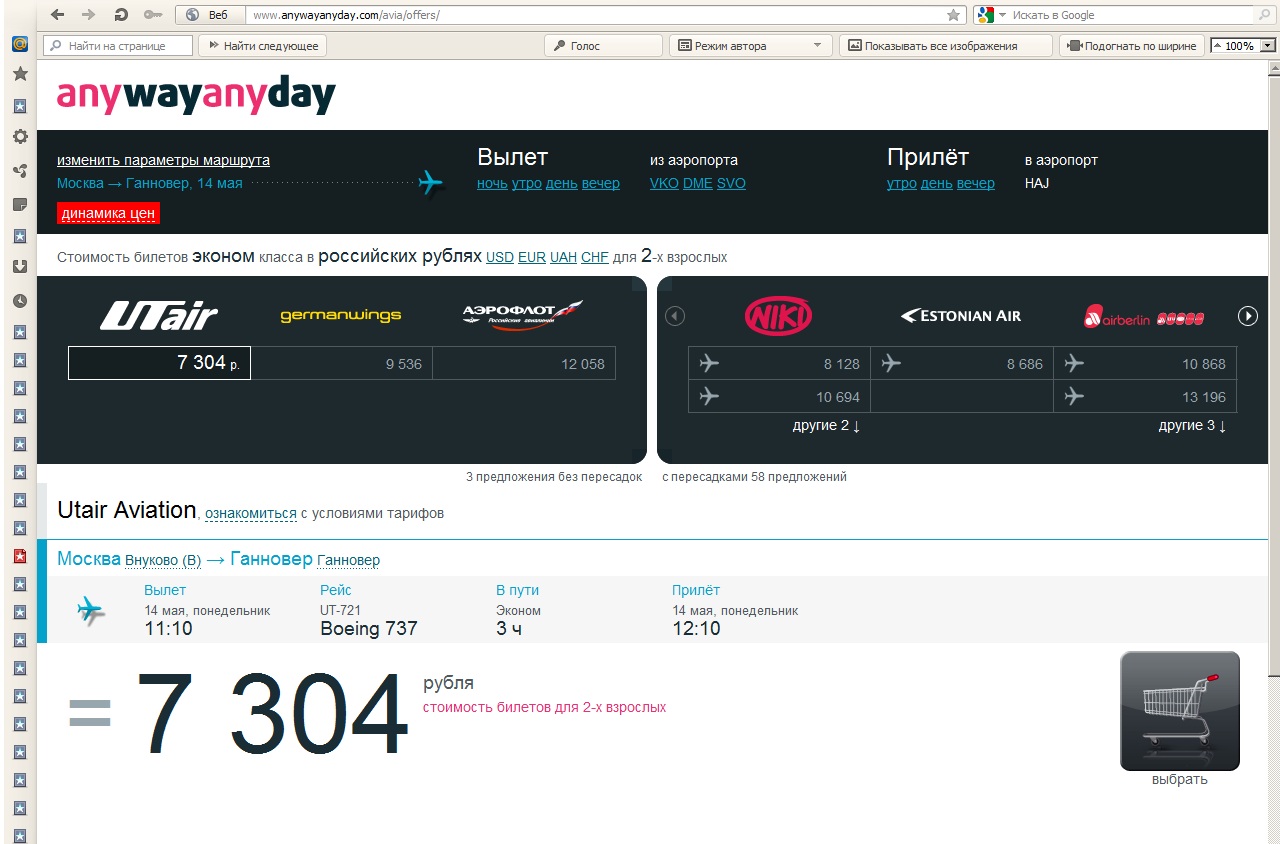1280x844 pixels.
Task: Filter departure by день
Action: pyautogui.click(x=562, y=184)
